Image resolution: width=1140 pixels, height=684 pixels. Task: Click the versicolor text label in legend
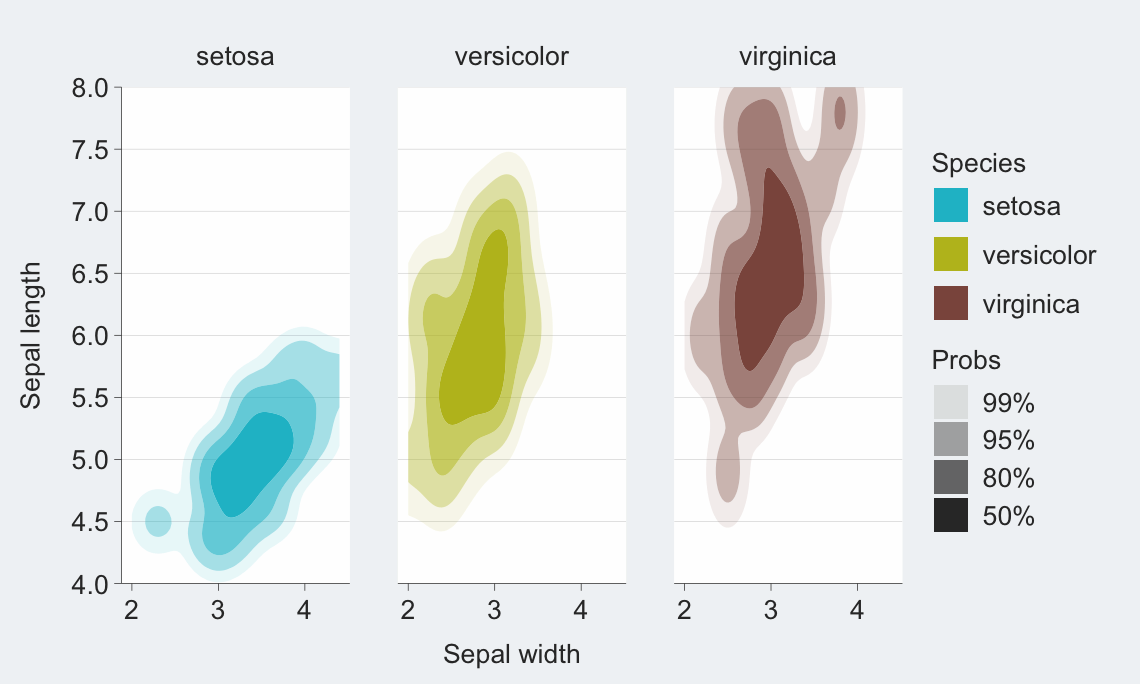click(1039, 254)
